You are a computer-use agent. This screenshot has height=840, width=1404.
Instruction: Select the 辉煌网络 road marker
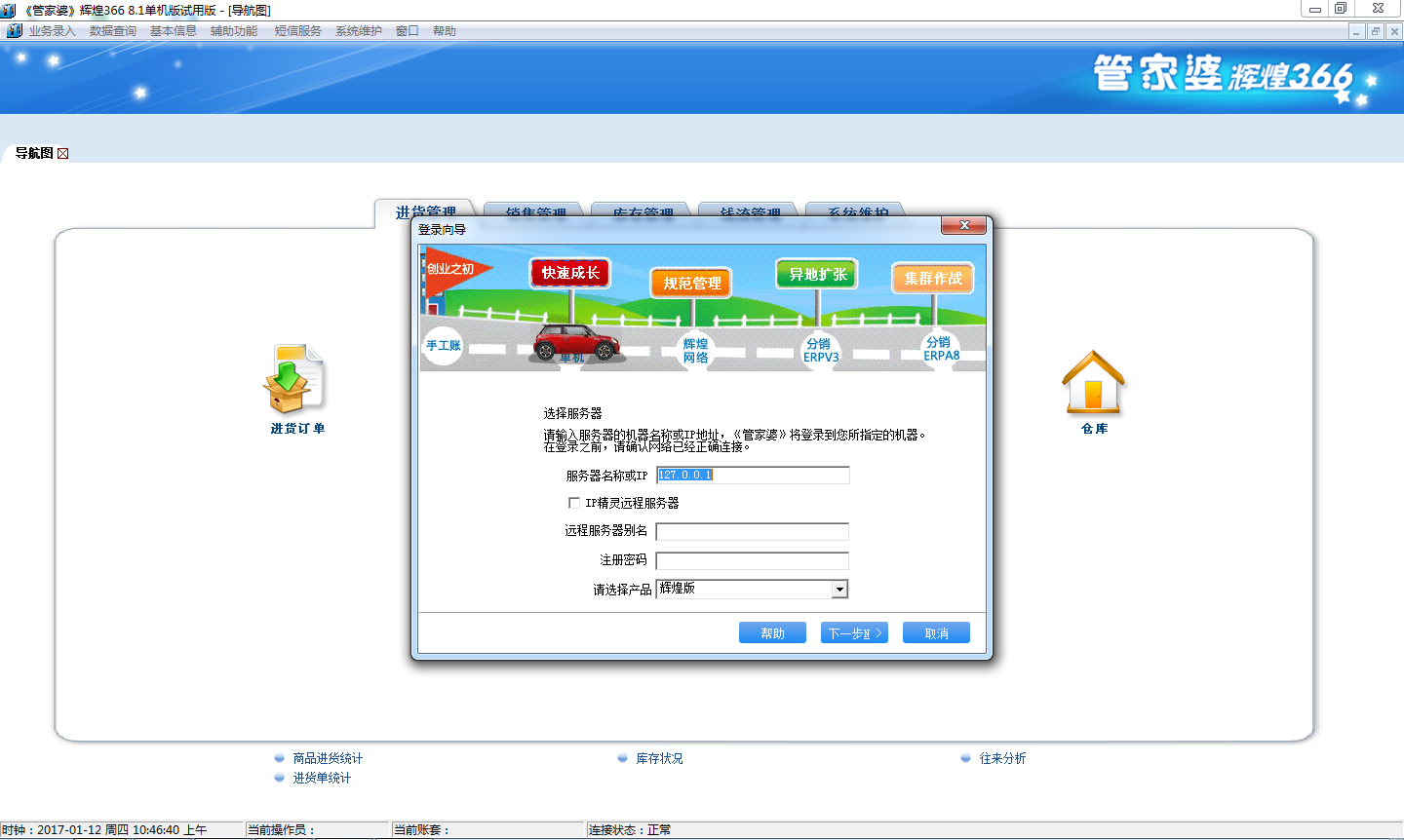[x=695, y=351]
